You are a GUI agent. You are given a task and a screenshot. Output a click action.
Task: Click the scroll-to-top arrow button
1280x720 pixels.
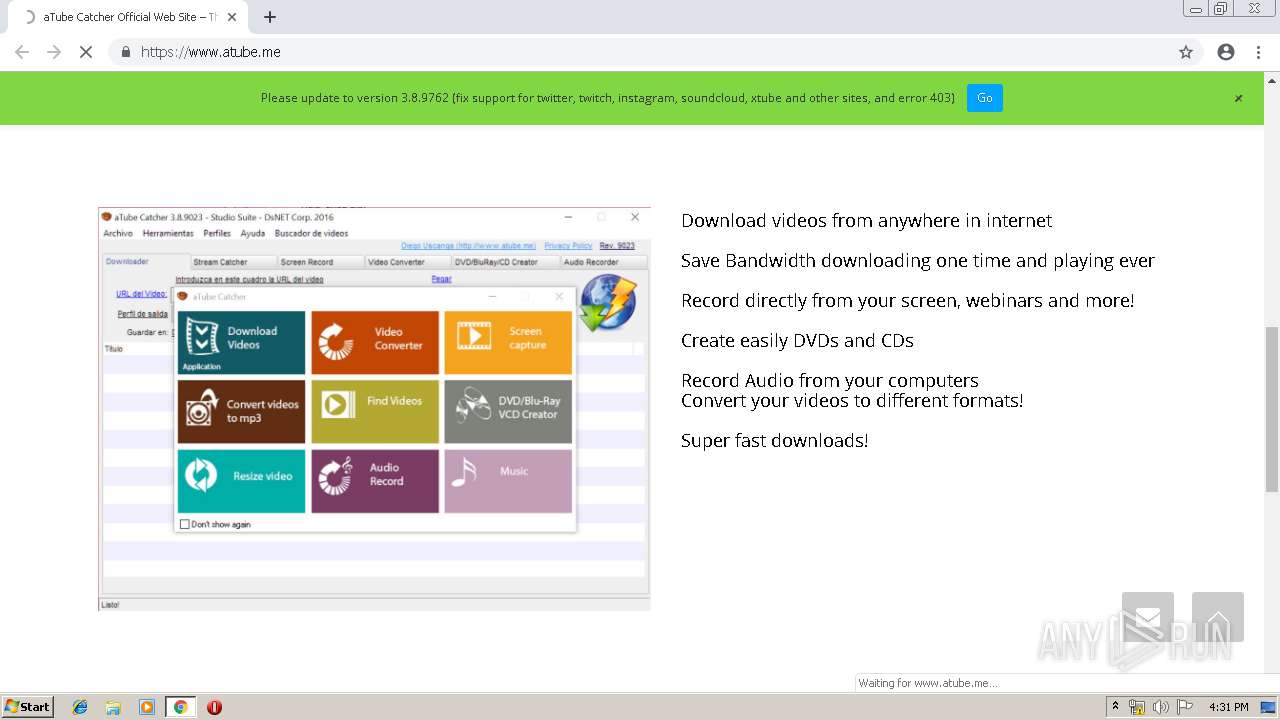pyautogui.click(x=1218, y=617)
